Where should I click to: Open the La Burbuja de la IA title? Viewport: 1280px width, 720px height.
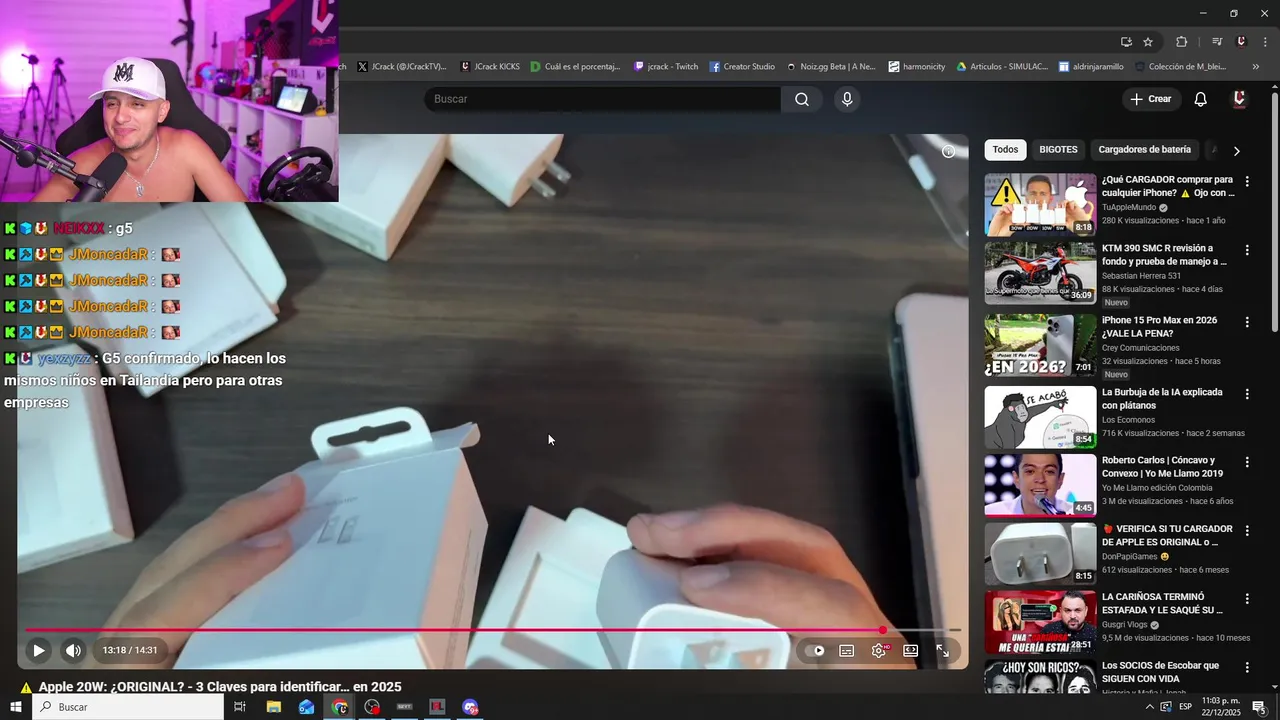coord(1161,399)
